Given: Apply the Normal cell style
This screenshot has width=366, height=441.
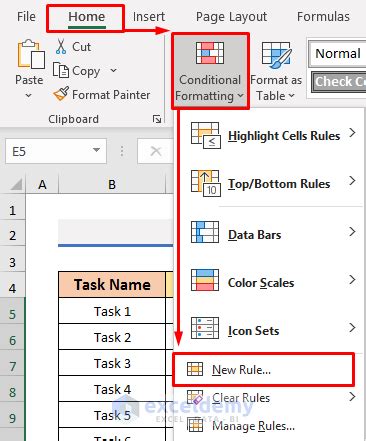Looking at the screenshot, I should [x=338, y=53].
